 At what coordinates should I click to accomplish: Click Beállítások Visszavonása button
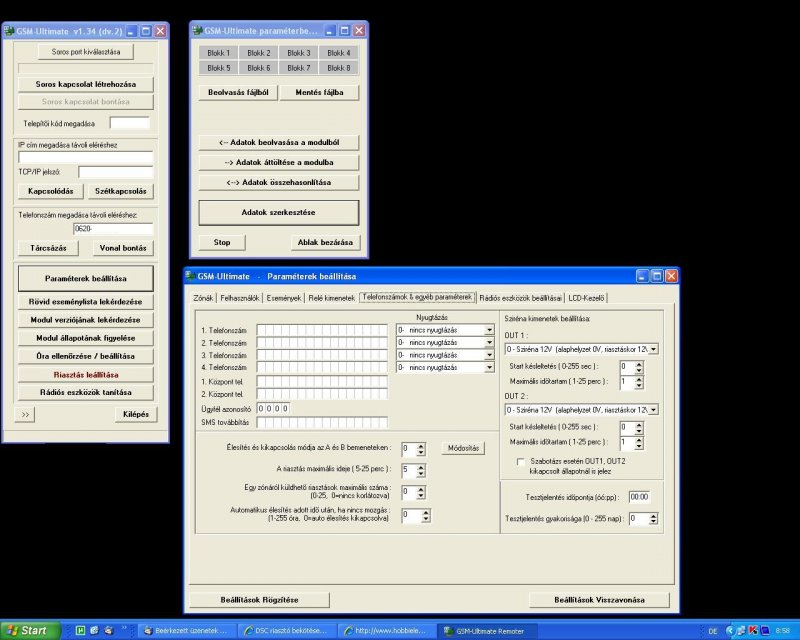click(x=599, y=600)
